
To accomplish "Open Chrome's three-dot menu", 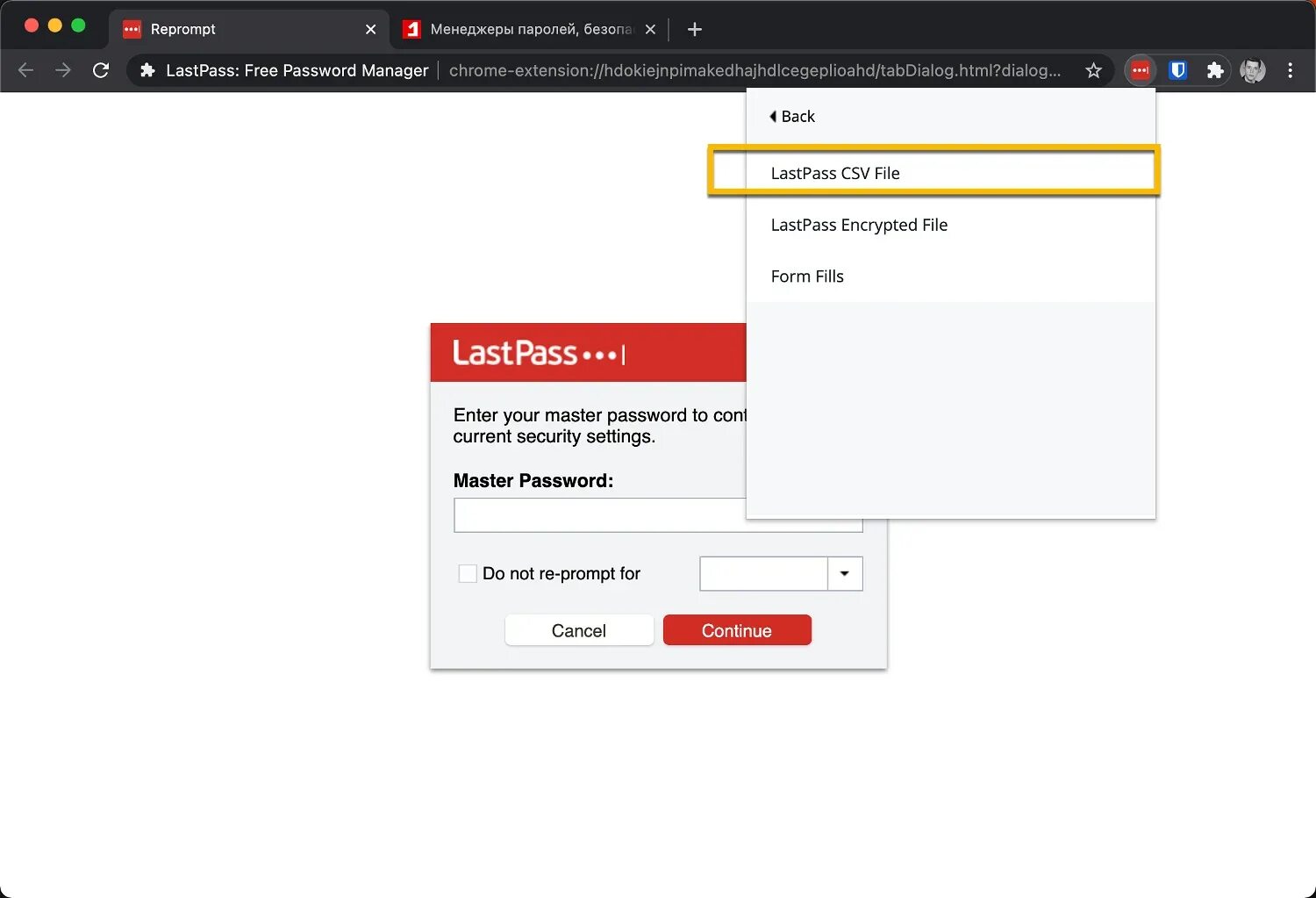I will pos(1290,70).
